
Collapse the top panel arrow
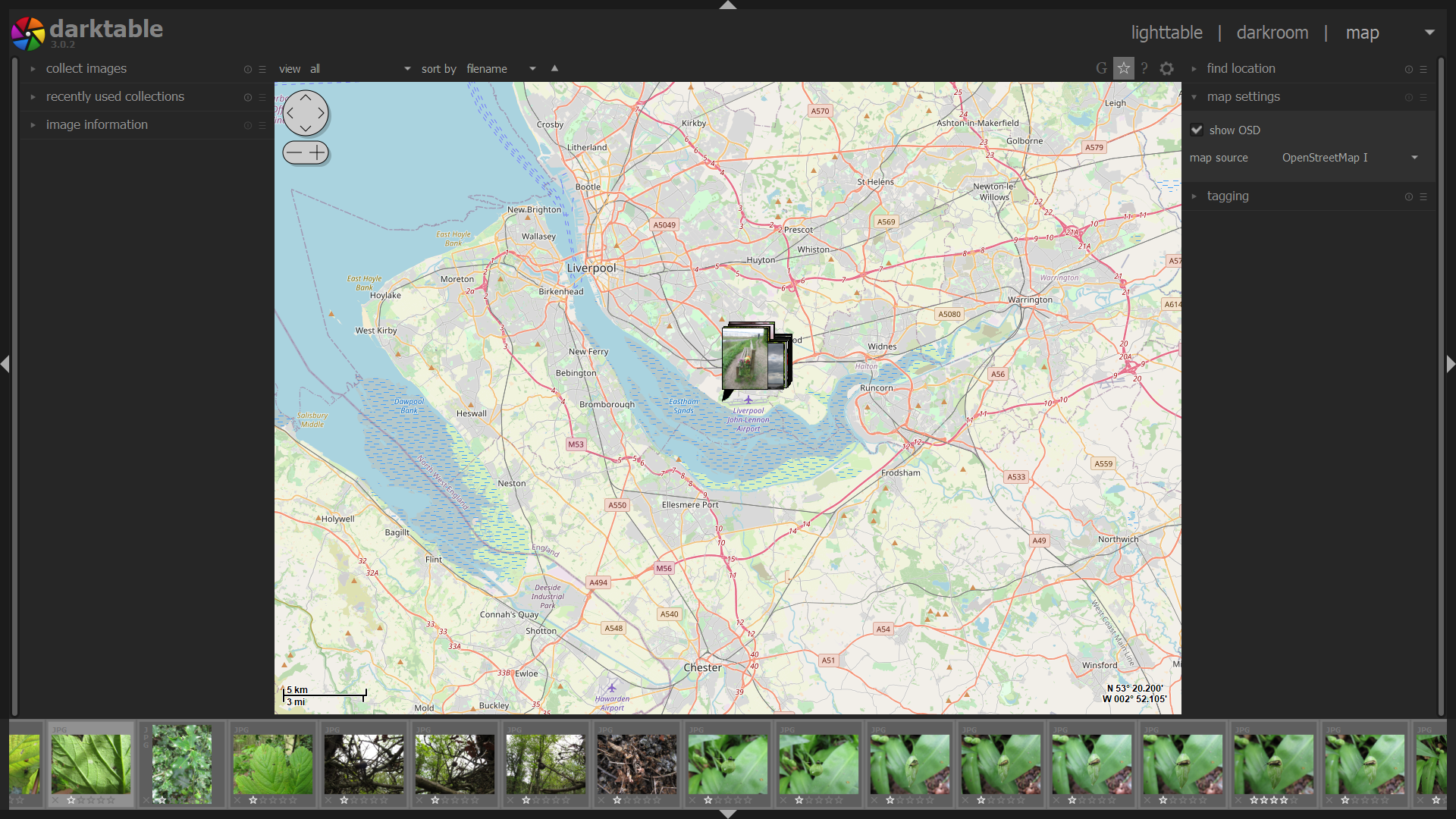tap(728, 5)
